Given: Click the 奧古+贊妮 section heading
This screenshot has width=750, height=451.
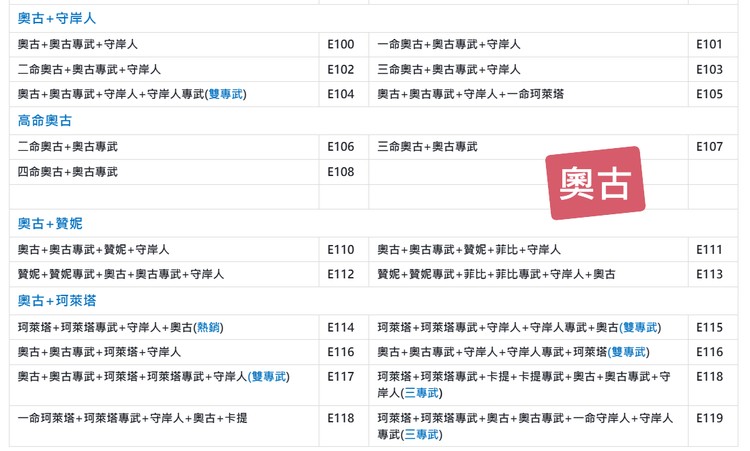Looking at the screenshot, I should (50, 223).
